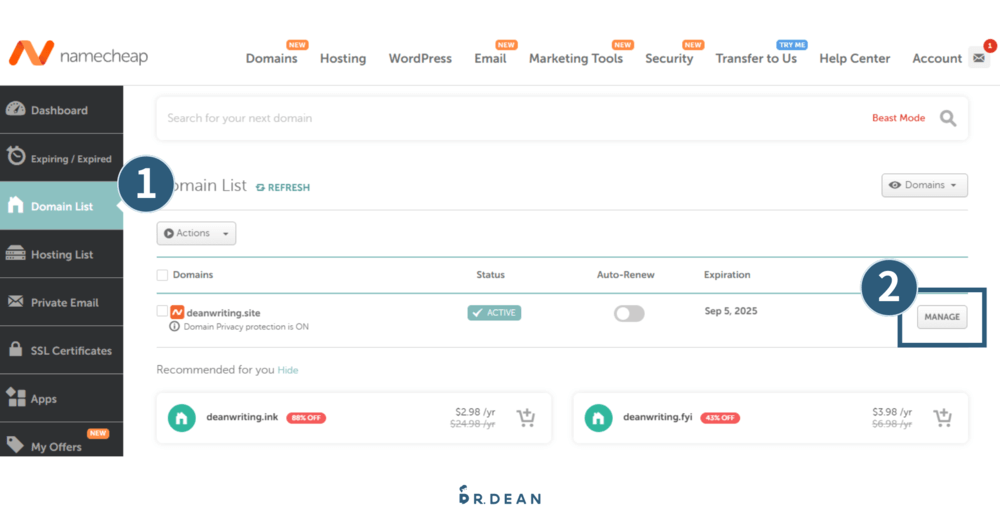This screenshot has width=1000, height=521.
Task: Click the My Offers tag icon
Action: click(15, 444)
